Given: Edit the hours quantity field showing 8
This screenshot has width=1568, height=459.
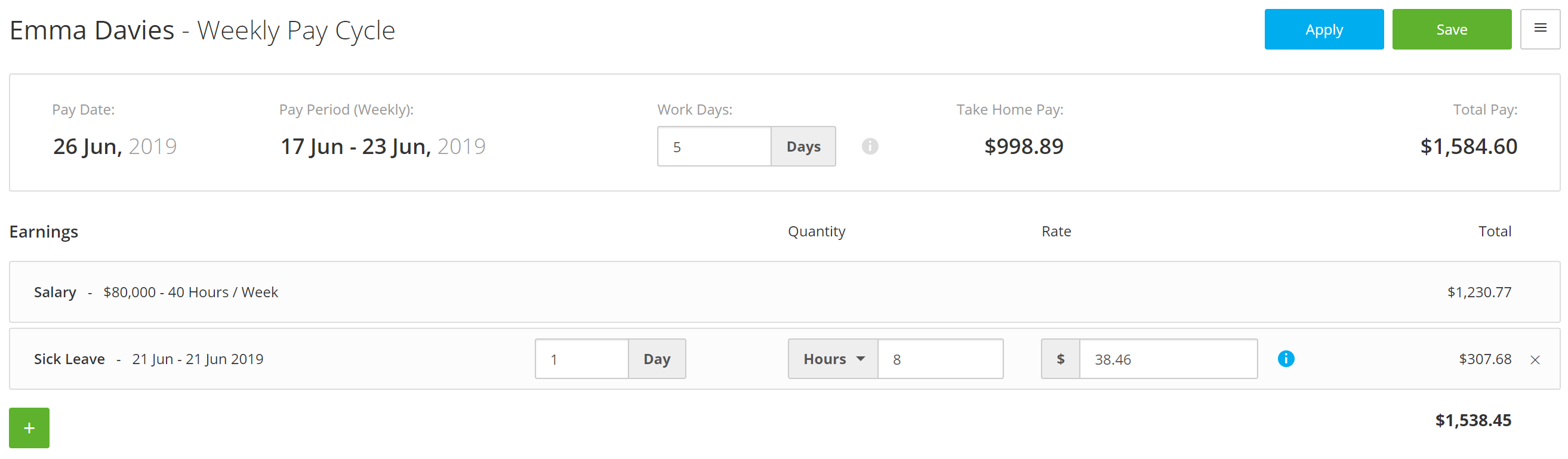Looking at the screenshot, I should point(941,359).
